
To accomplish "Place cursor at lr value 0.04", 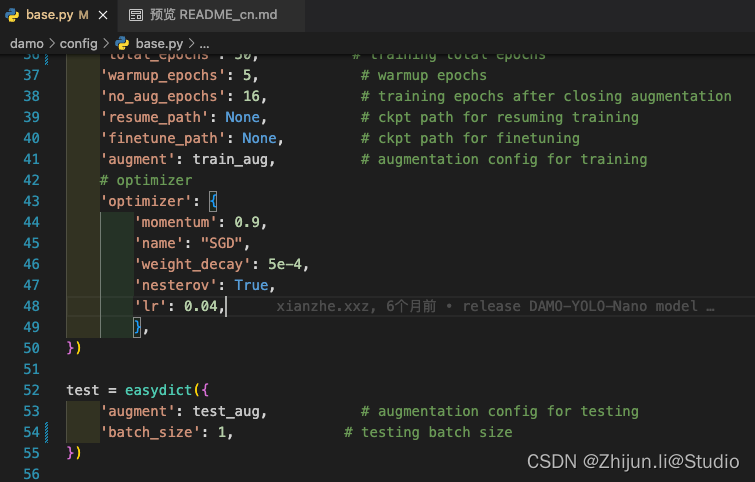I will click(201, 306).
